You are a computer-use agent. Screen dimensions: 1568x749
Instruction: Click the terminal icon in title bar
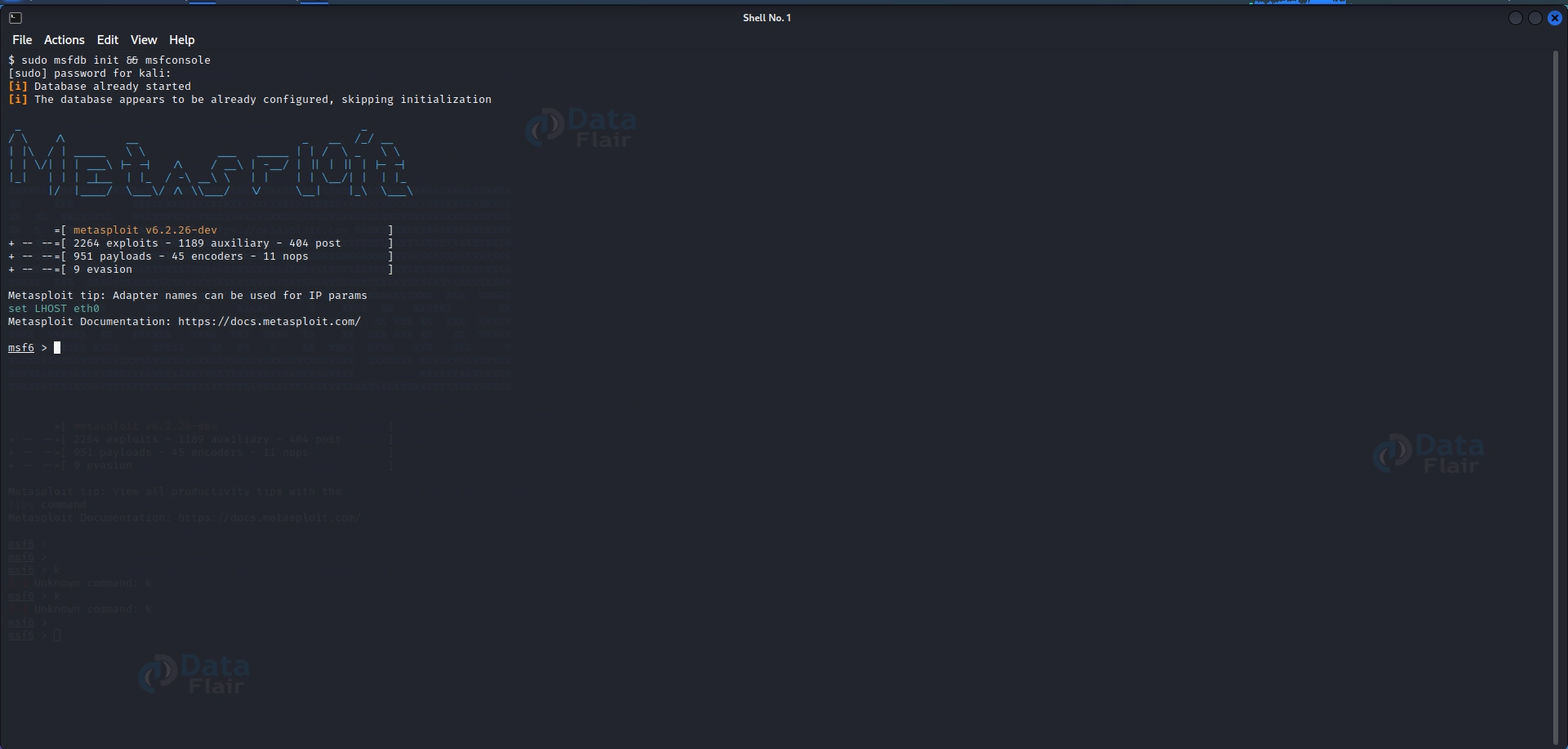16,17
